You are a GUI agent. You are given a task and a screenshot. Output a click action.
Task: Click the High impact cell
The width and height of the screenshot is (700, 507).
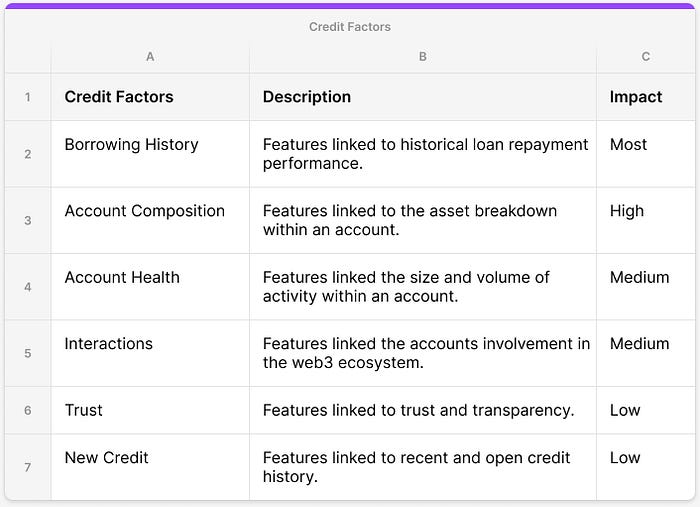tap(627, 211)
